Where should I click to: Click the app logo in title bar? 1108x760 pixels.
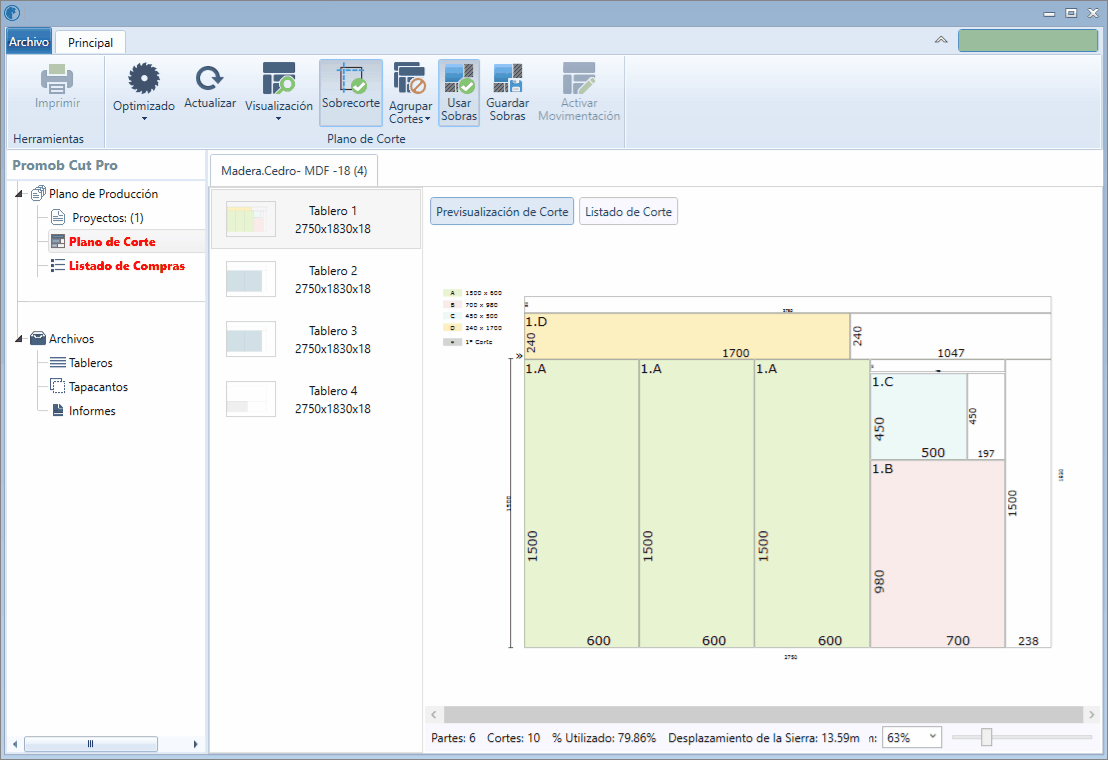click(x=12, y=12)
